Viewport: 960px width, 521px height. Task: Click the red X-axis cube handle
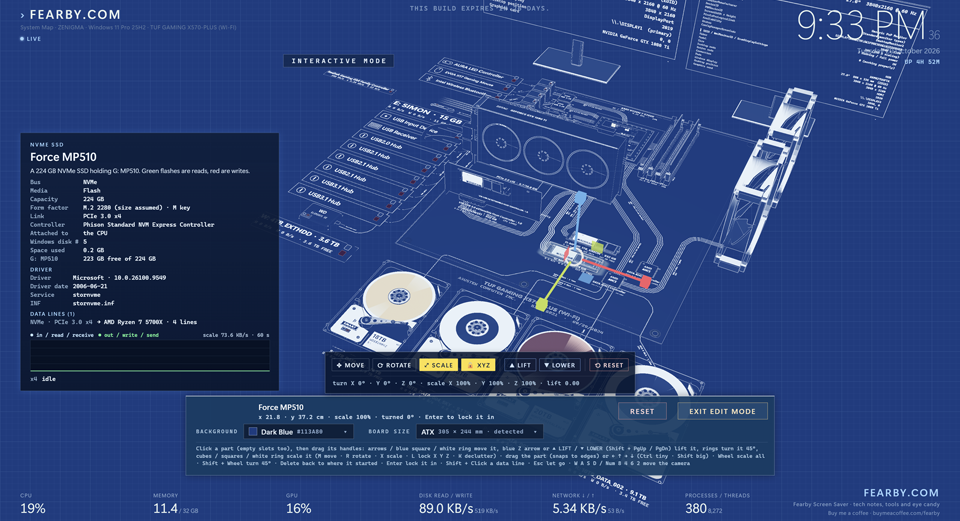645,281
